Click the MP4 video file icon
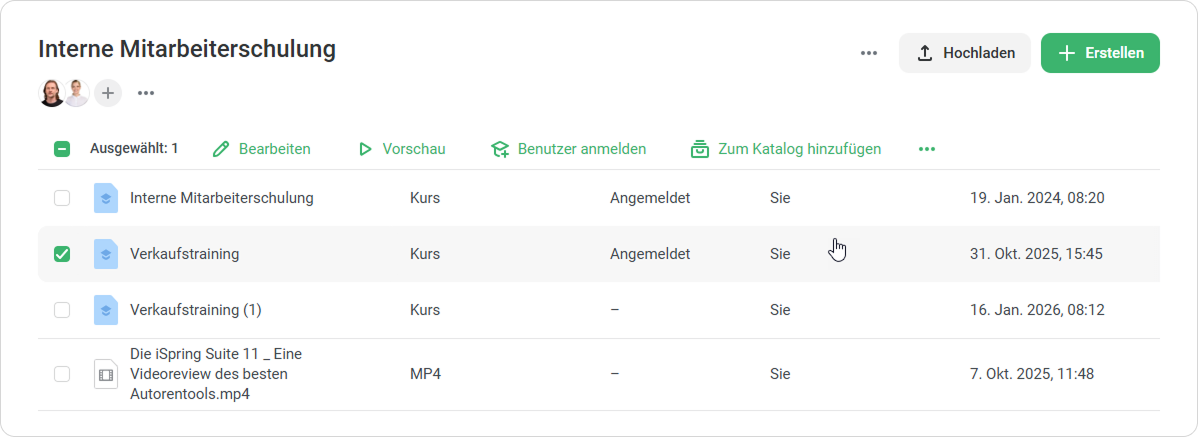 [106, 374]
